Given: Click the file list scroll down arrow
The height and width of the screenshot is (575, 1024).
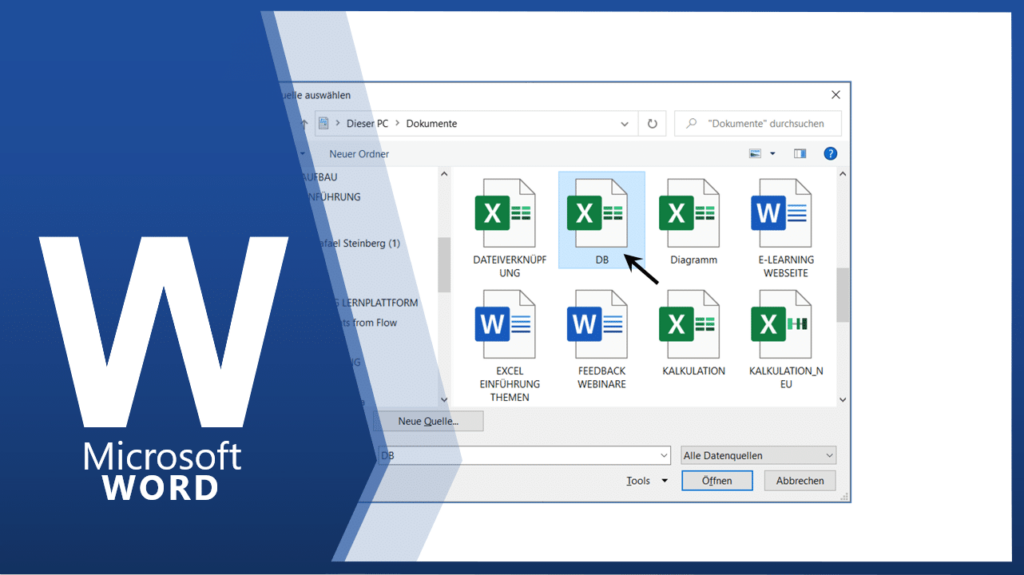Looking at the screenshot, I should 842,400.
